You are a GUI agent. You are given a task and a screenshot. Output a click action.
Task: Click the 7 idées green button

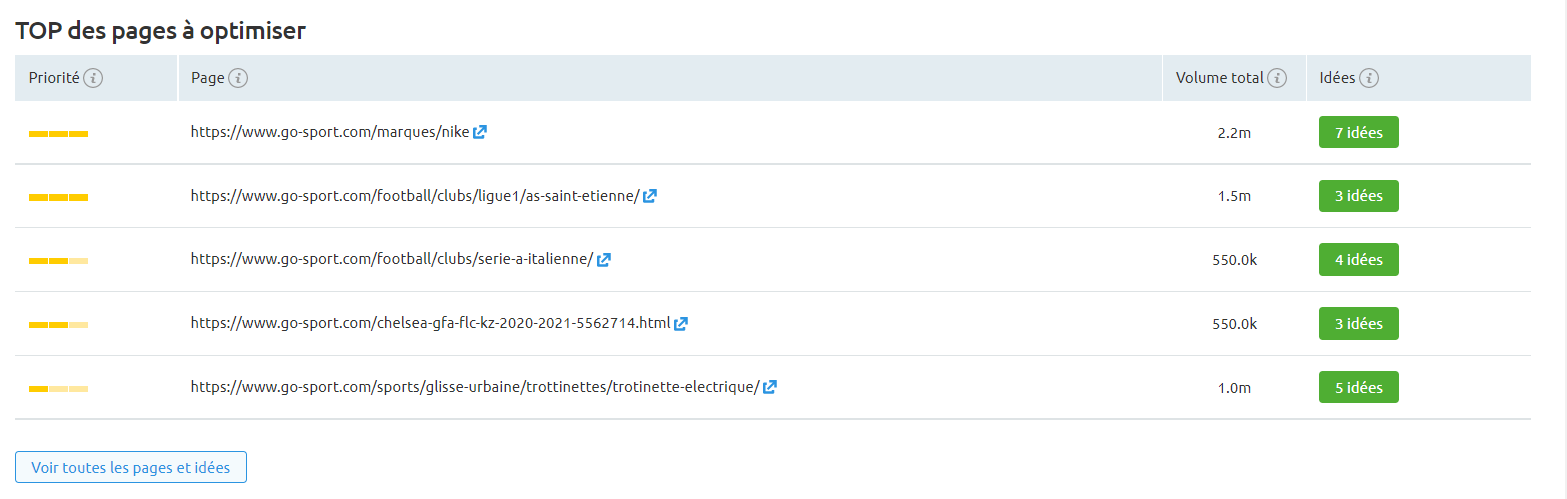point(1359,132)
